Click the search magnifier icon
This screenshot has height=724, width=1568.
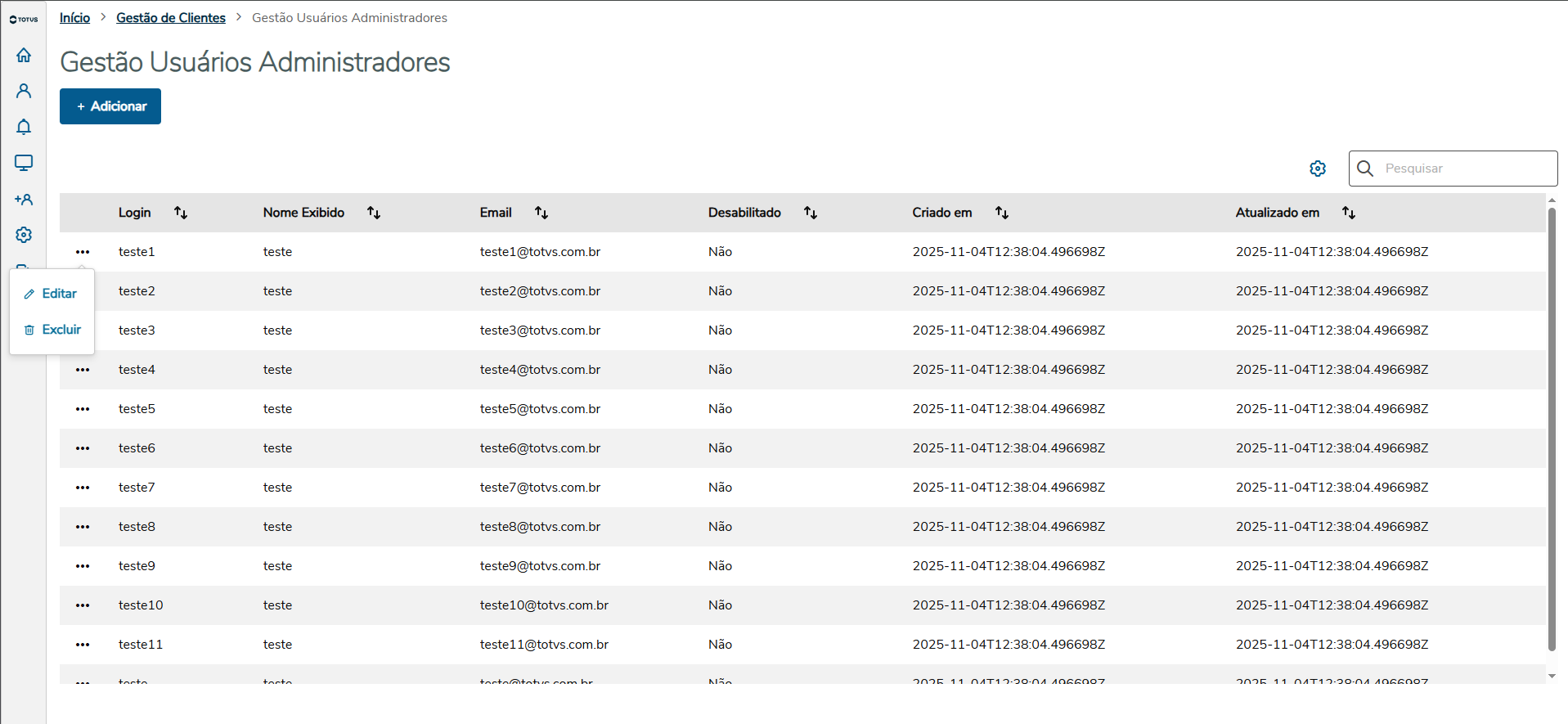click(1365, 169)
